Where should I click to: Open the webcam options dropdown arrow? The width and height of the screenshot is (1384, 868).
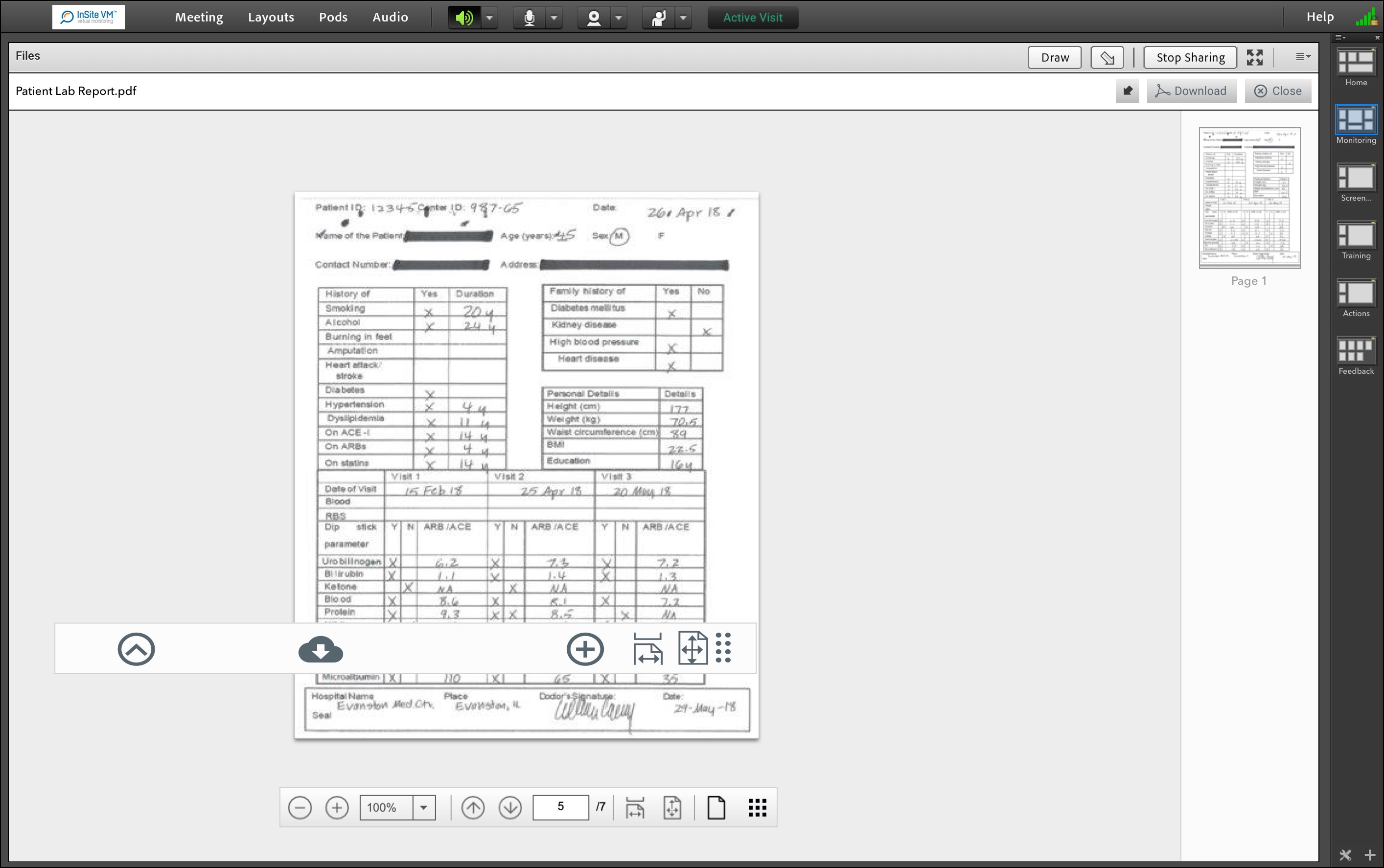[618, 18]
